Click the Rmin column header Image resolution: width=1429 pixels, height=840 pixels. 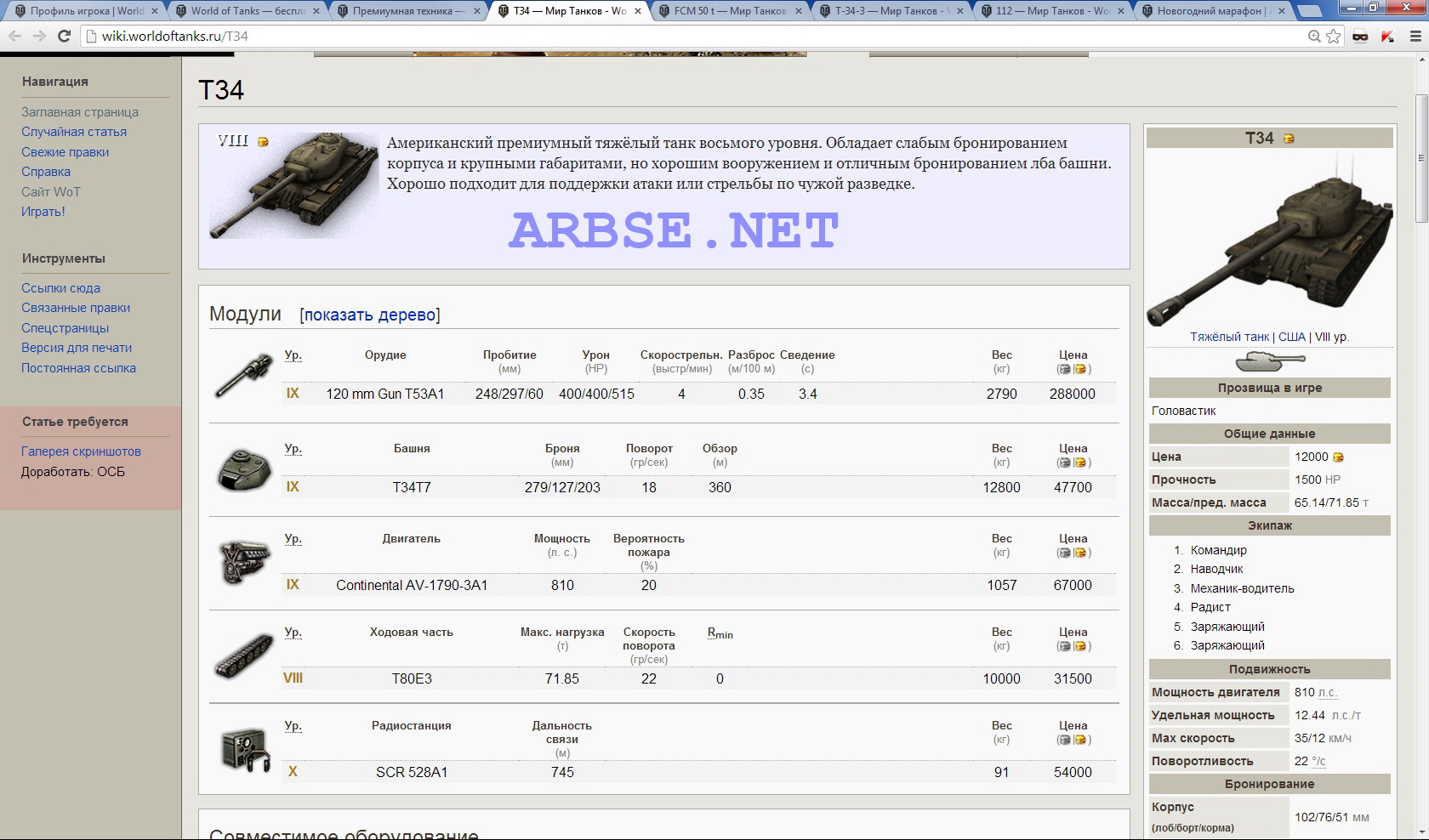click(720, 633)
